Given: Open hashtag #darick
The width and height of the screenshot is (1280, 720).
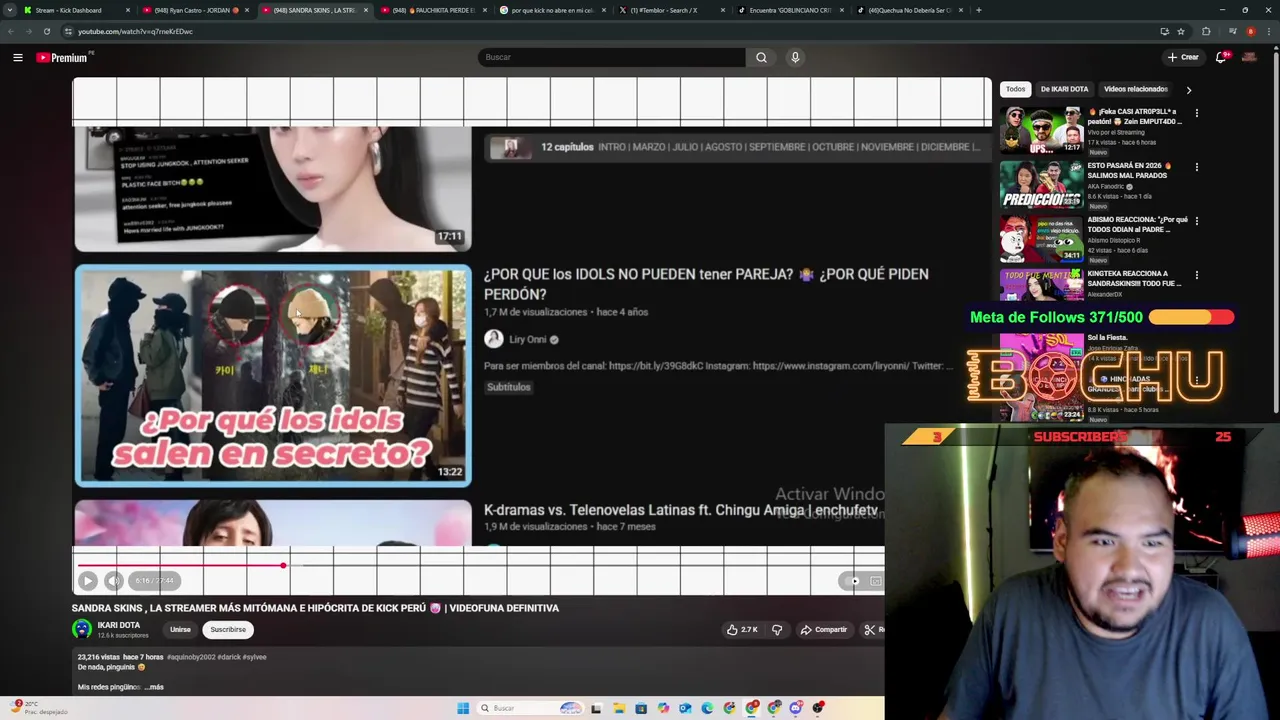Looking at the screenshot, I should 229,657.
